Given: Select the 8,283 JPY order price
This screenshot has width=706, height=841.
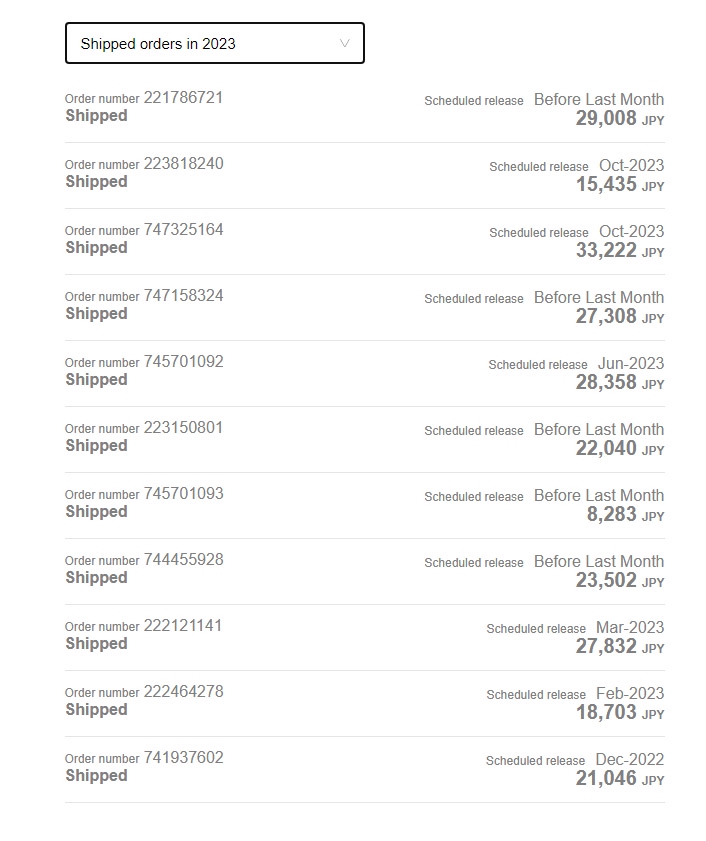Looking at the screenshot, I should click(624, 515).
